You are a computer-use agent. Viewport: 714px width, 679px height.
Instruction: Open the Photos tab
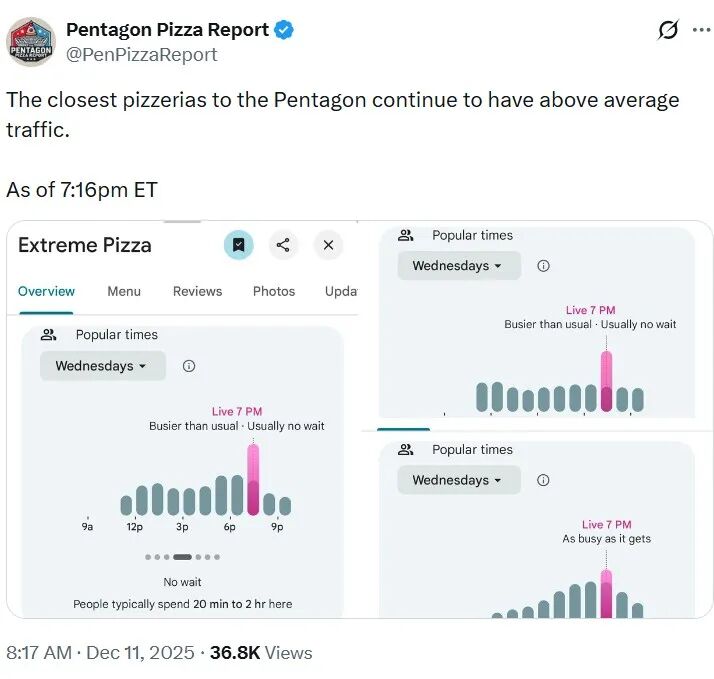click(x=274, y=291)
